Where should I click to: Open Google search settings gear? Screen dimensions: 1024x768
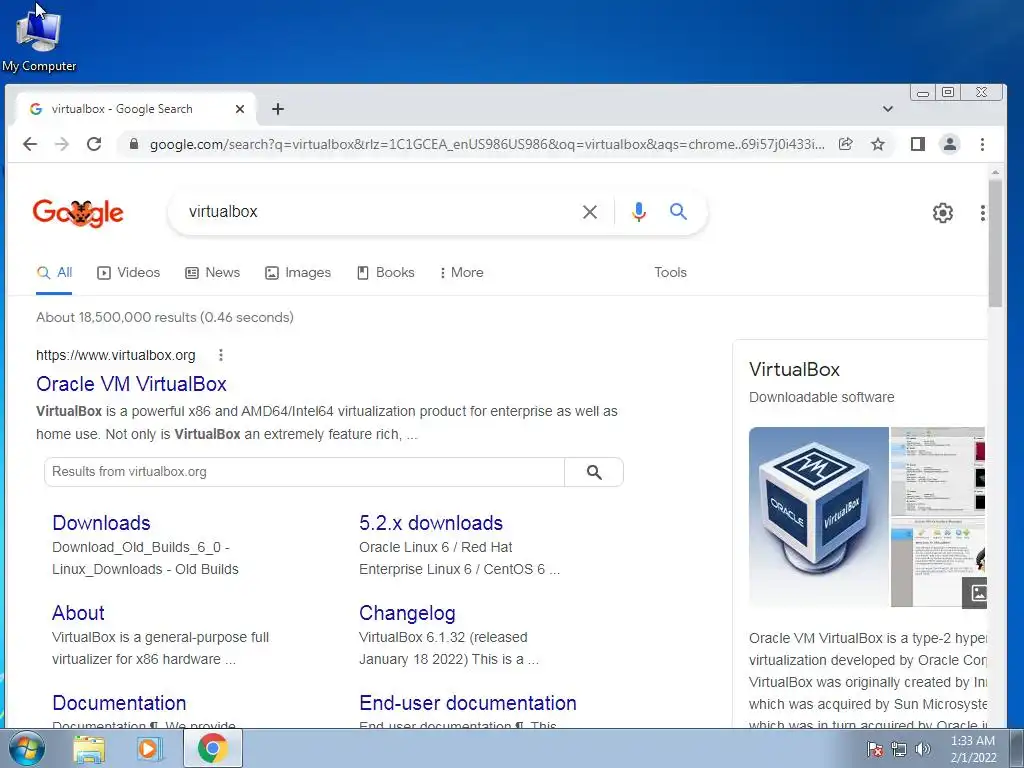coord(942,213)
